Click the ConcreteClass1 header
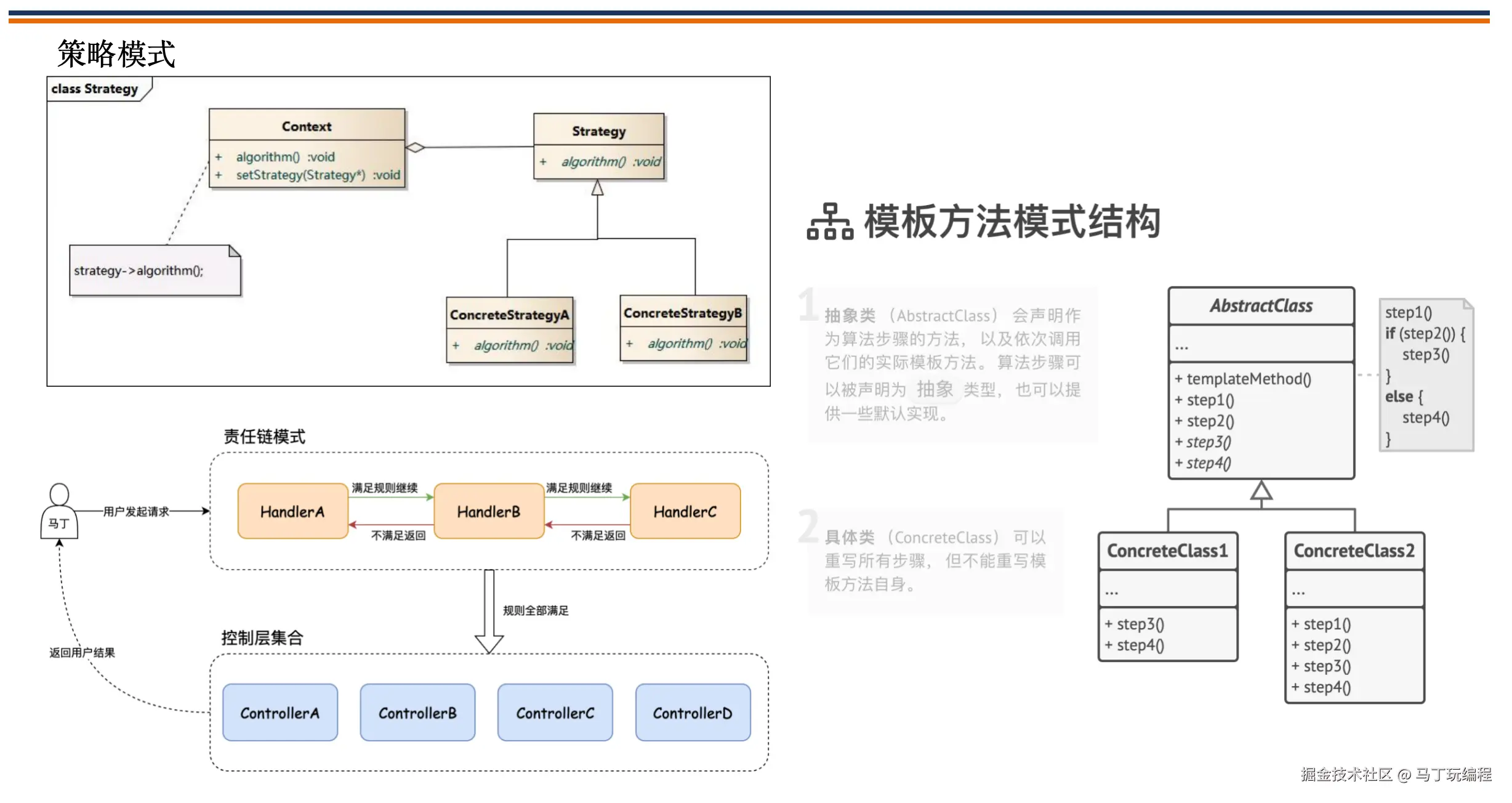This screenshot has height=803, width=1512. point(1167,551)
